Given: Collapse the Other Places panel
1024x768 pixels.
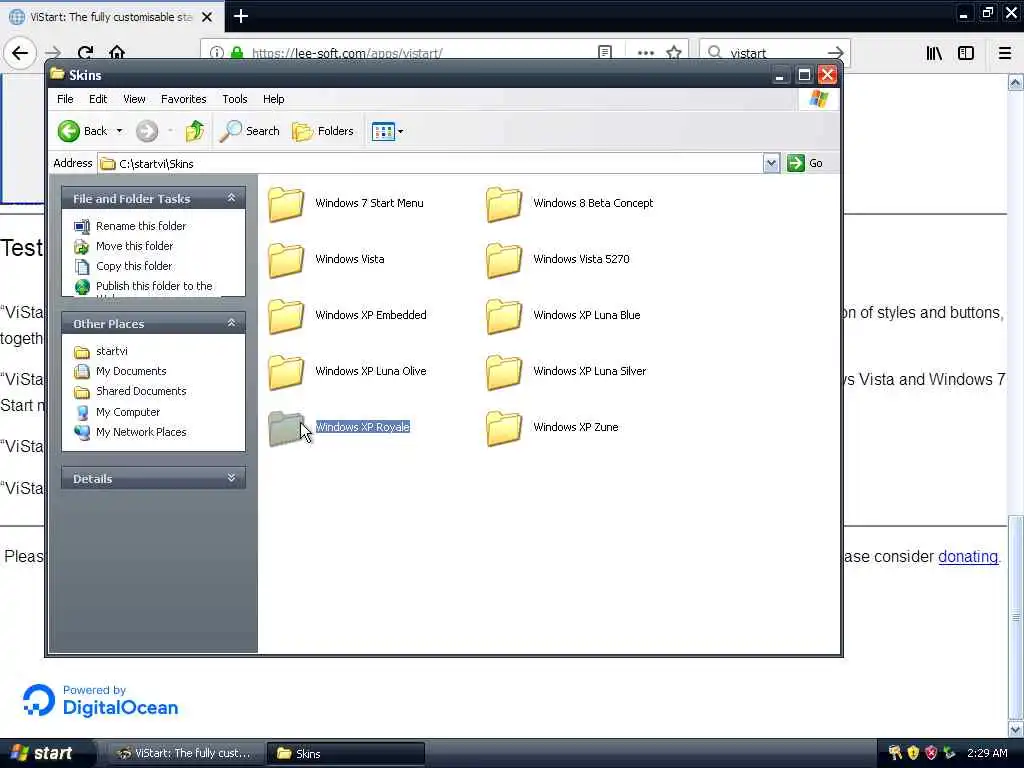Looking at the screenshot, I should click(x=231, y=323).
